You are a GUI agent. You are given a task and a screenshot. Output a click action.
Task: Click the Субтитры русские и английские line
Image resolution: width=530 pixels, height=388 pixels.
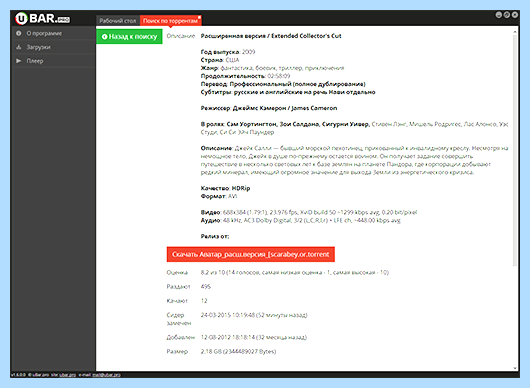click(288, 92)
